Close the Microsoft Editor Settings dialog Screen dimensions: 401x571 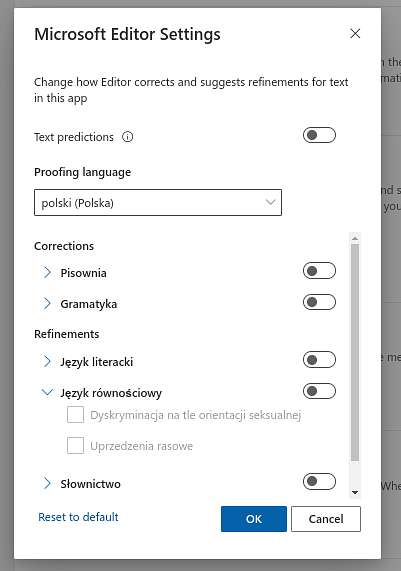pyautogui.click(x=355, y=34)
